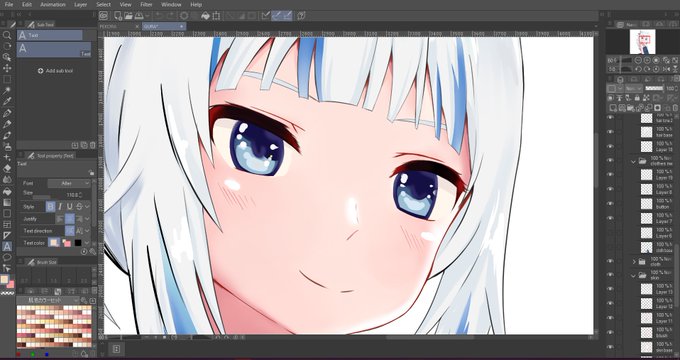Select the Rotate view tool

tap(7, 46)
